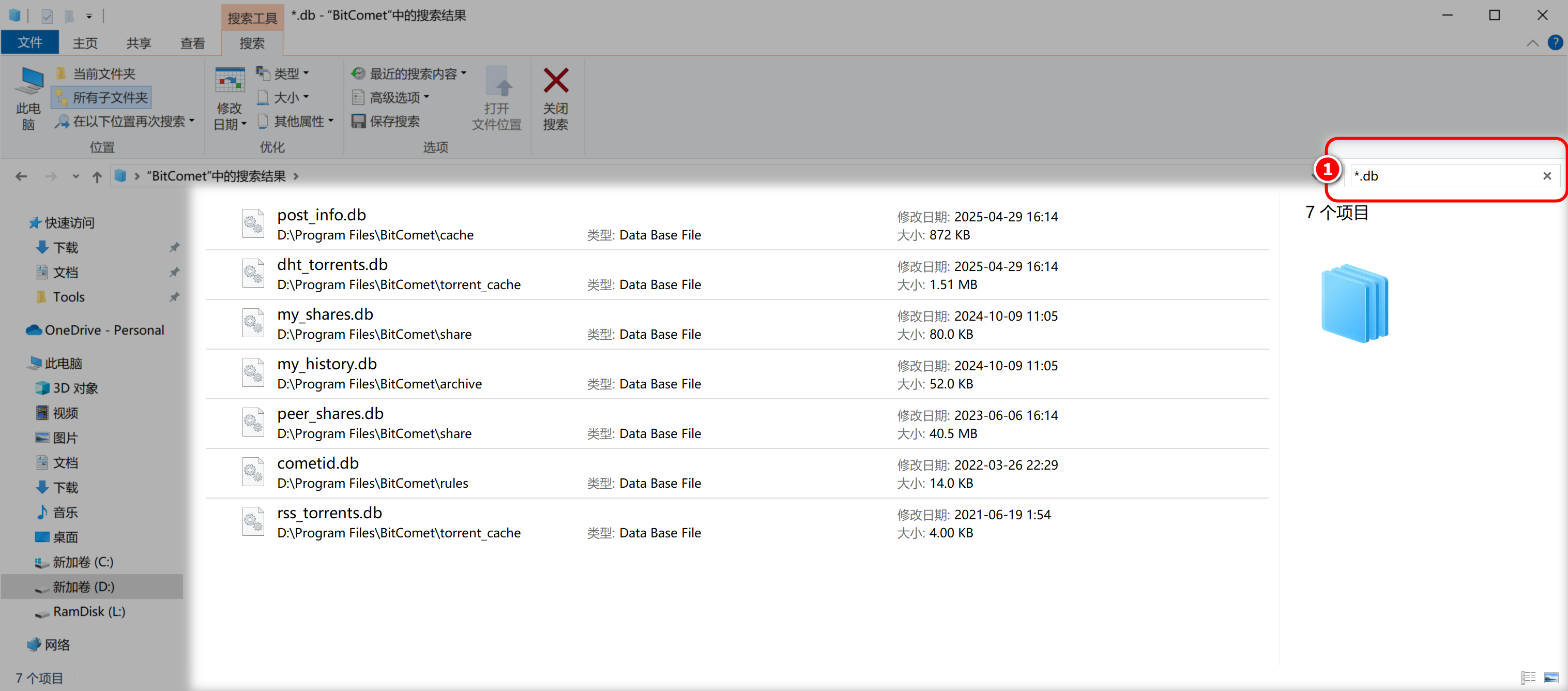Click the 搜索工具 contextual tab
Viewport: 1568px width, 691px height.
(x=252, y=18)
